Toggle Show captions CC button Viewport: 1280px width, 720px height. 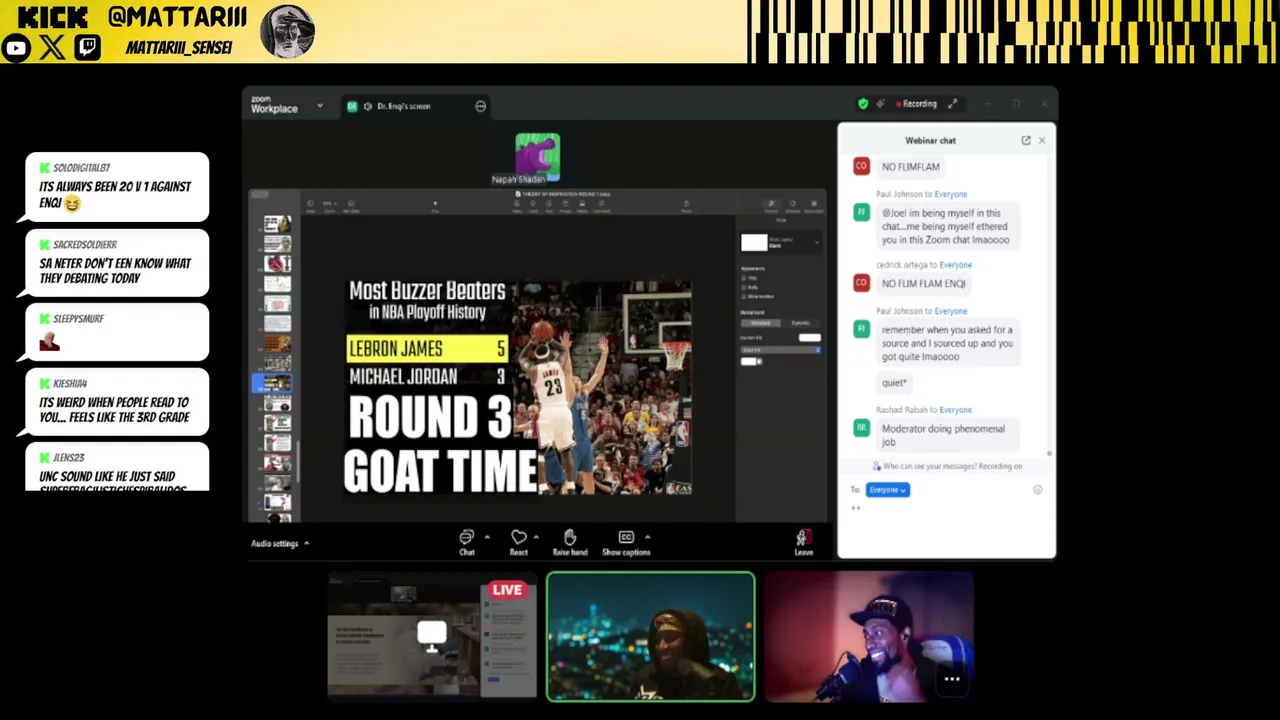[x=626, y=537]
